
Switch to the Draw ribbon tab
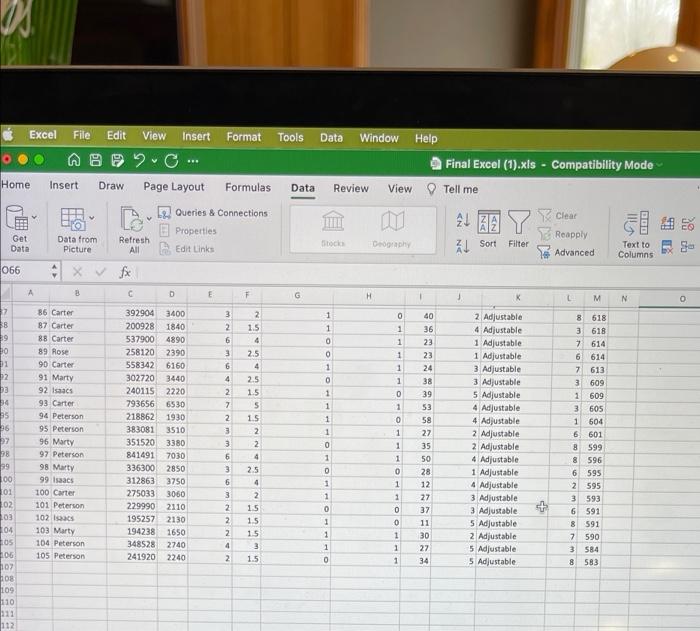[111, 186]
